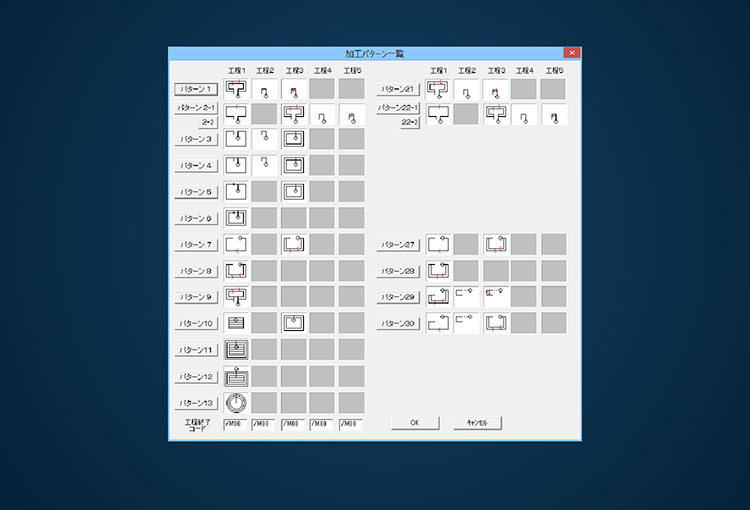750x510 pixels.
Task: Click the パターン30 工程3 diagram icon
Action: click(x=496, y=323)
